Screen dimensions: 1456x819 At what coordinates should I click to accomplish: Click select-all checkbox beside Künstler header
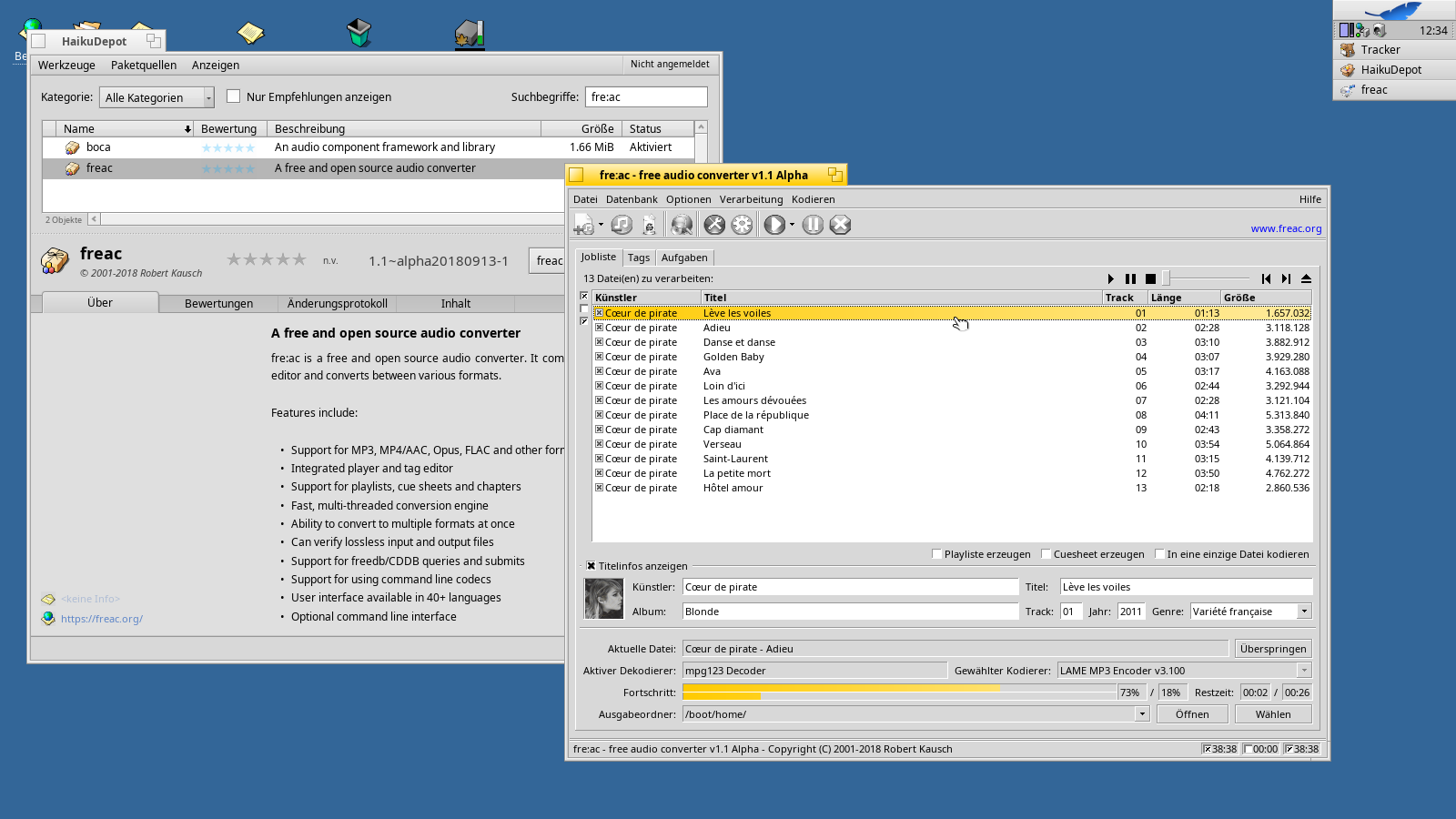tap(584, 297)
